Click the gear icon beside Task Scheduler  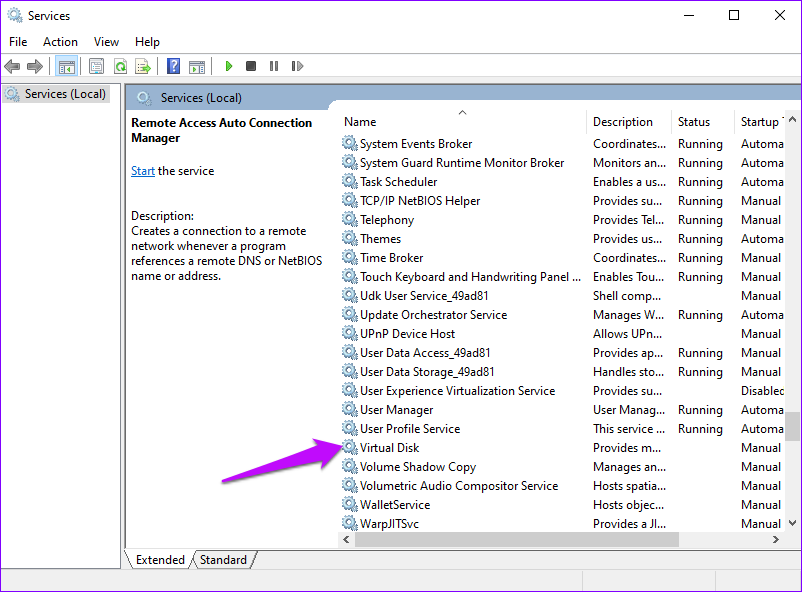tap(349, 181)
